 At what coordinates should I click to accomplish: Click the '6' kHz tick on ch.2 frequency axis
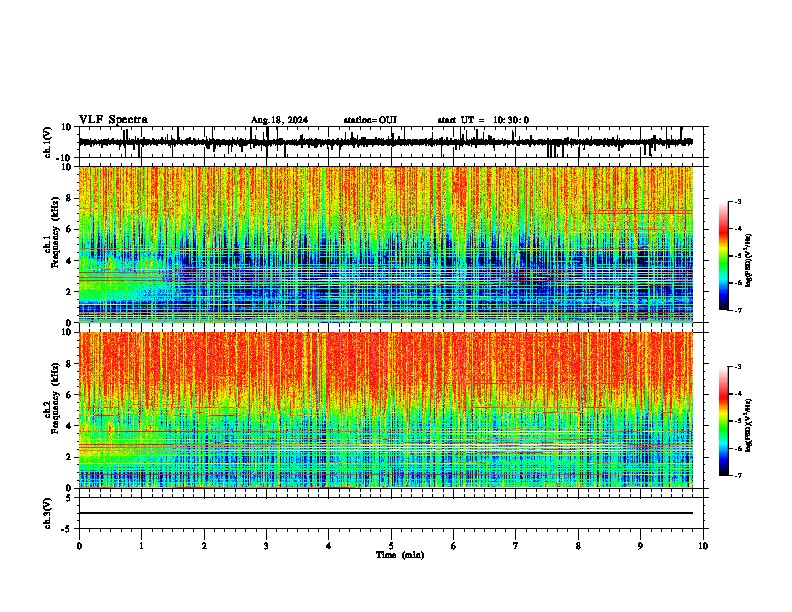[70, 395]
